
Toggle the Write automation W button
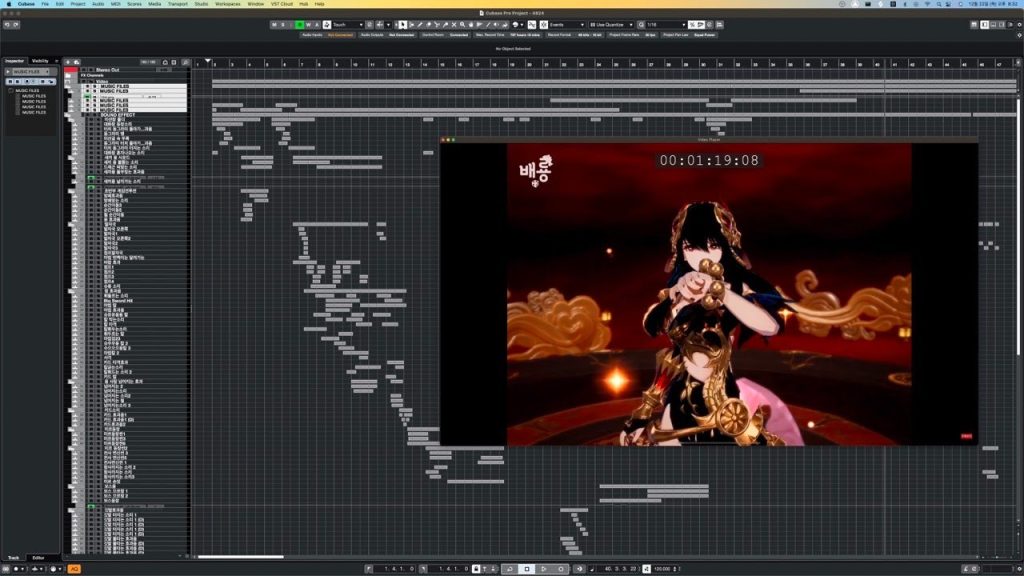[x=308, y=25]
